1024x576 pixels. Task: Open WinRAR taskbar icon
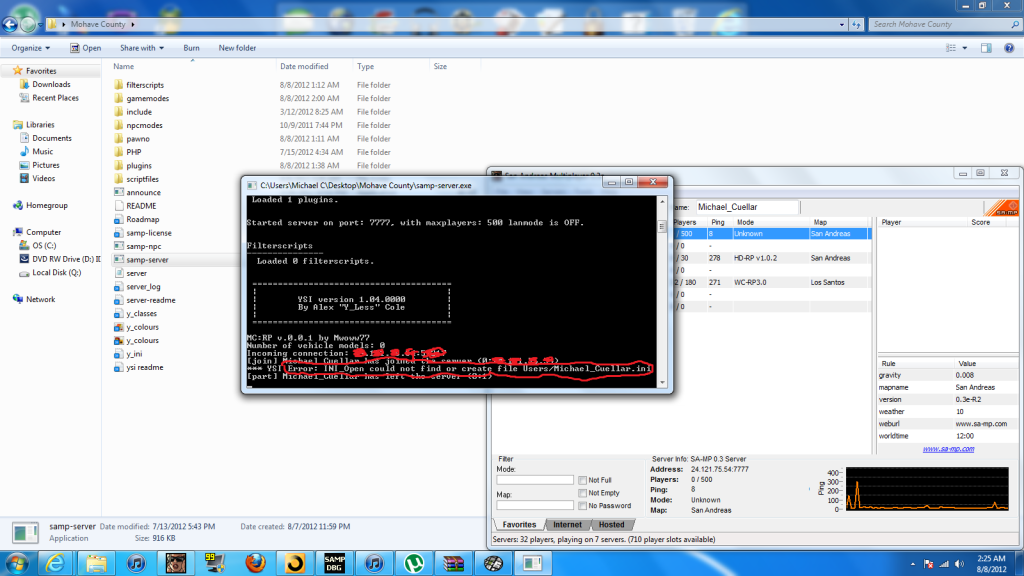(x=453, y=563)
